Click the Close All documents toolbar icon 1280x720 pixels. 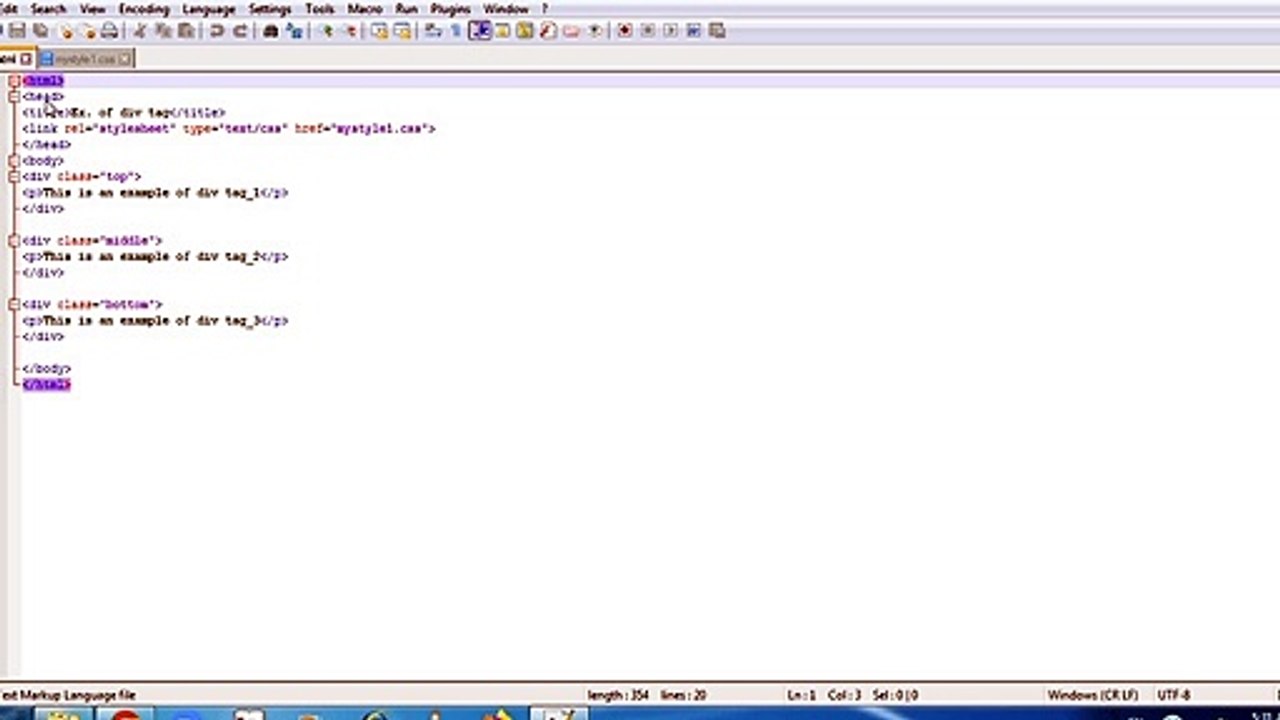88,31
